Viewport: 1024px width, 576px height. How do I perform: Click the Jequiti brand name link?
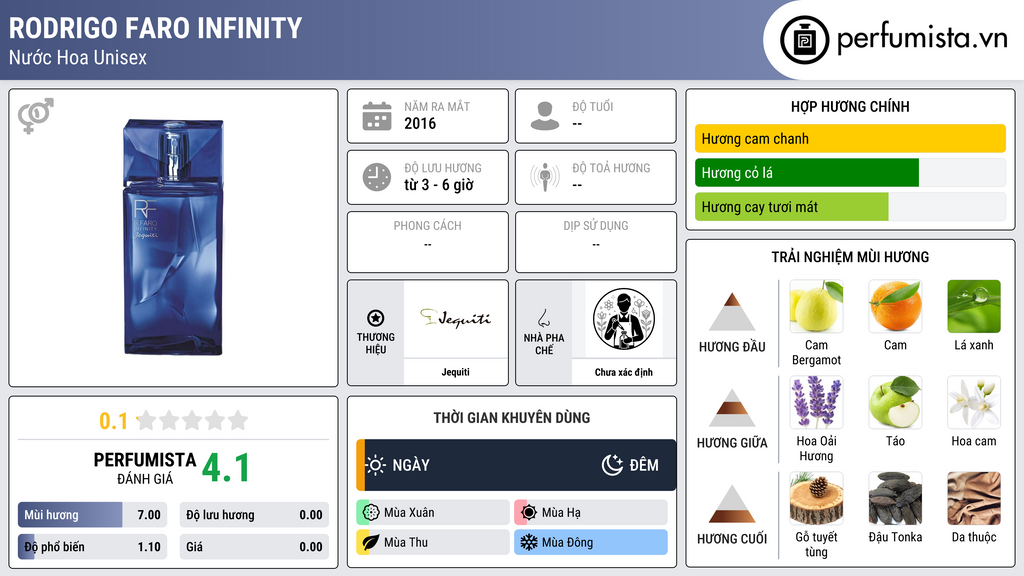[455, 372]
